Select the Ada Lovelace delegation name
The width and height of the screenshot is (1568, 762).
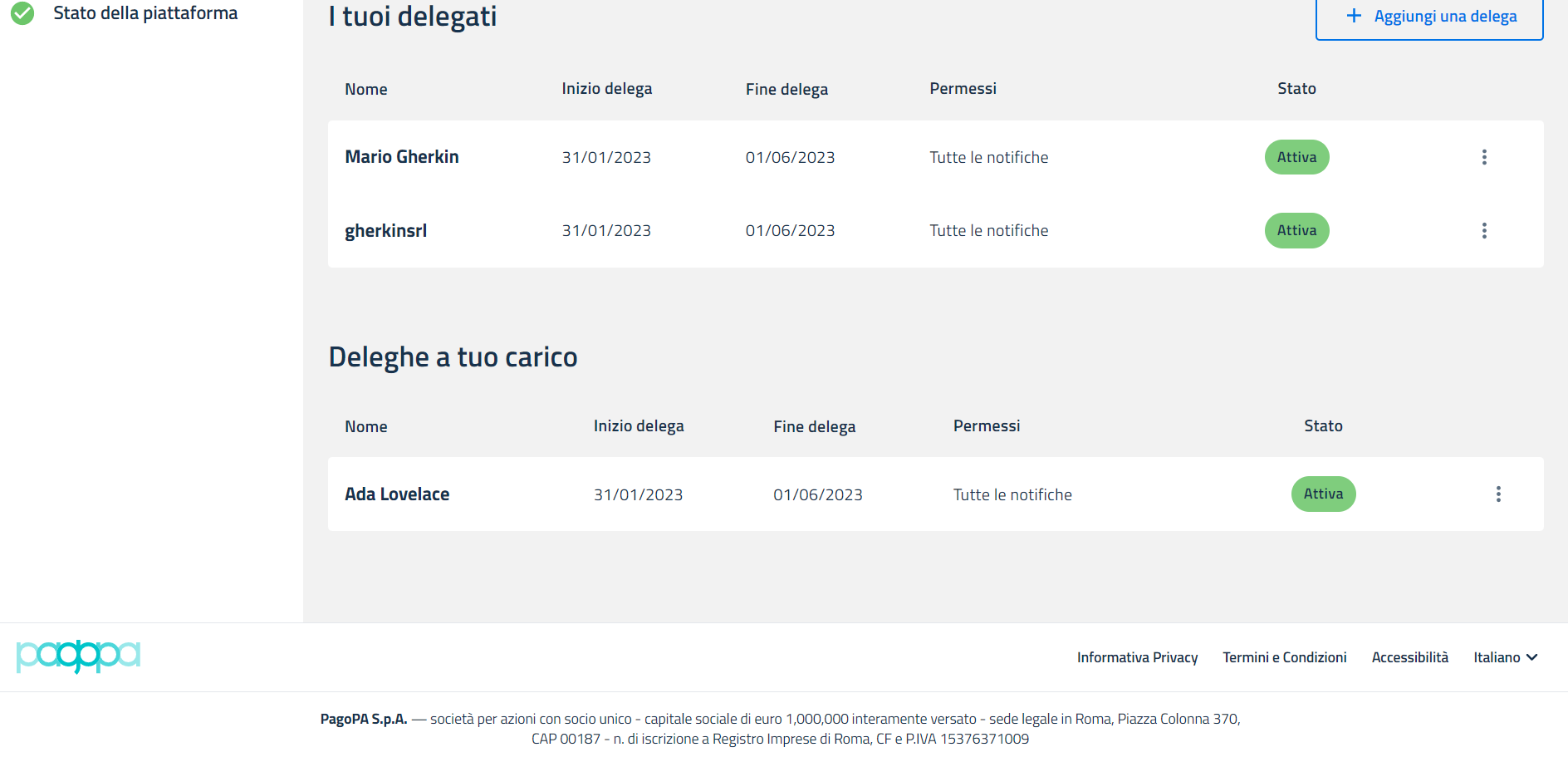[397, 494]
